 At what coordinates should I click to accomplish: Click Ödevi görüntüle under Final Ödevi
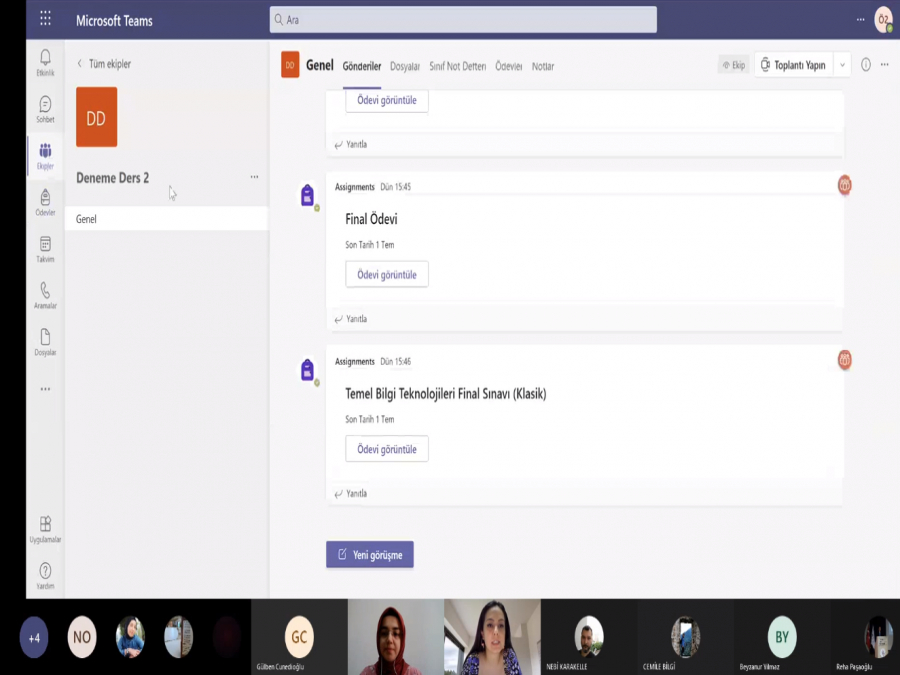click(x=387, y=274)
